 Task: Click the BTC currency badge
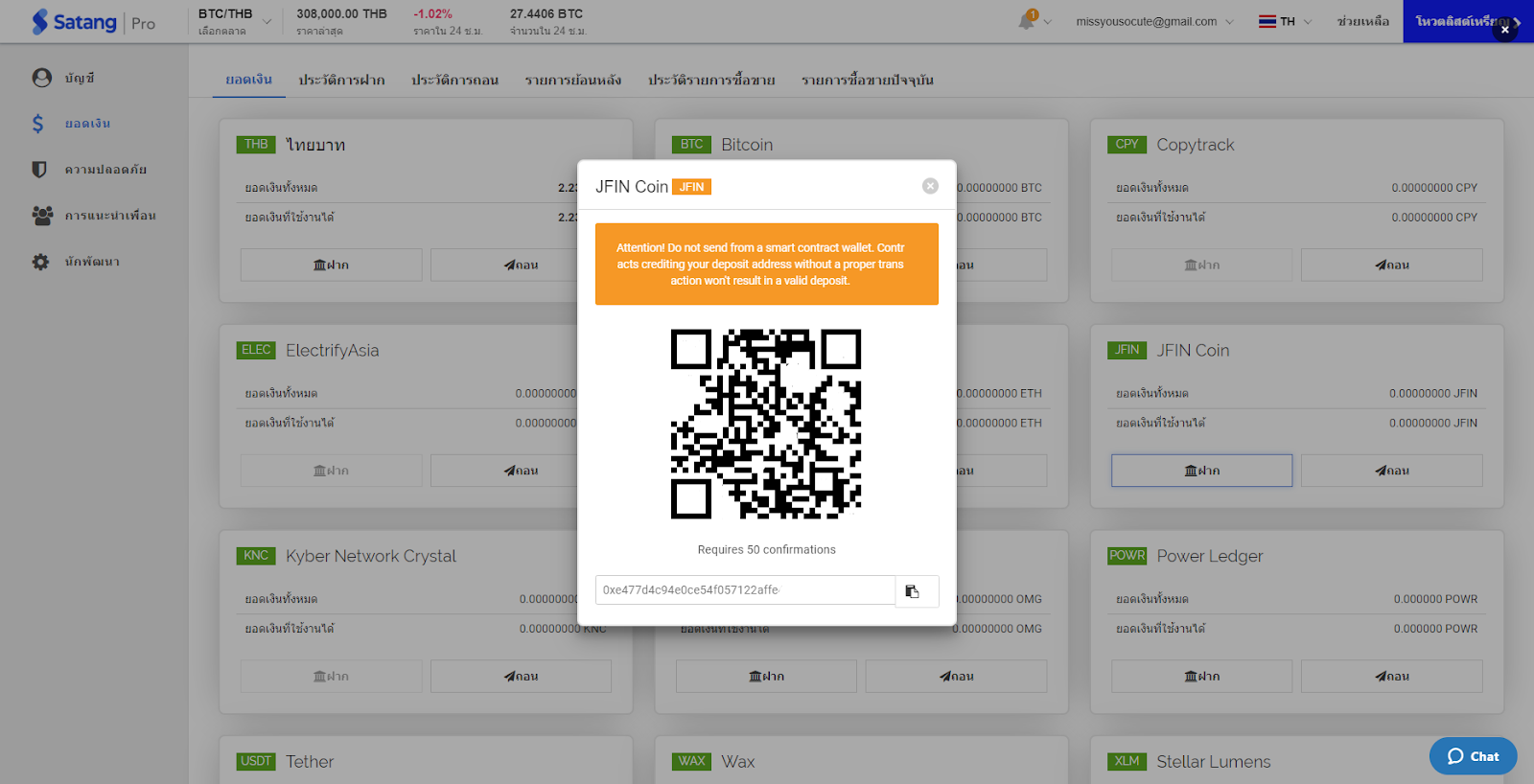tap(692, 145)
